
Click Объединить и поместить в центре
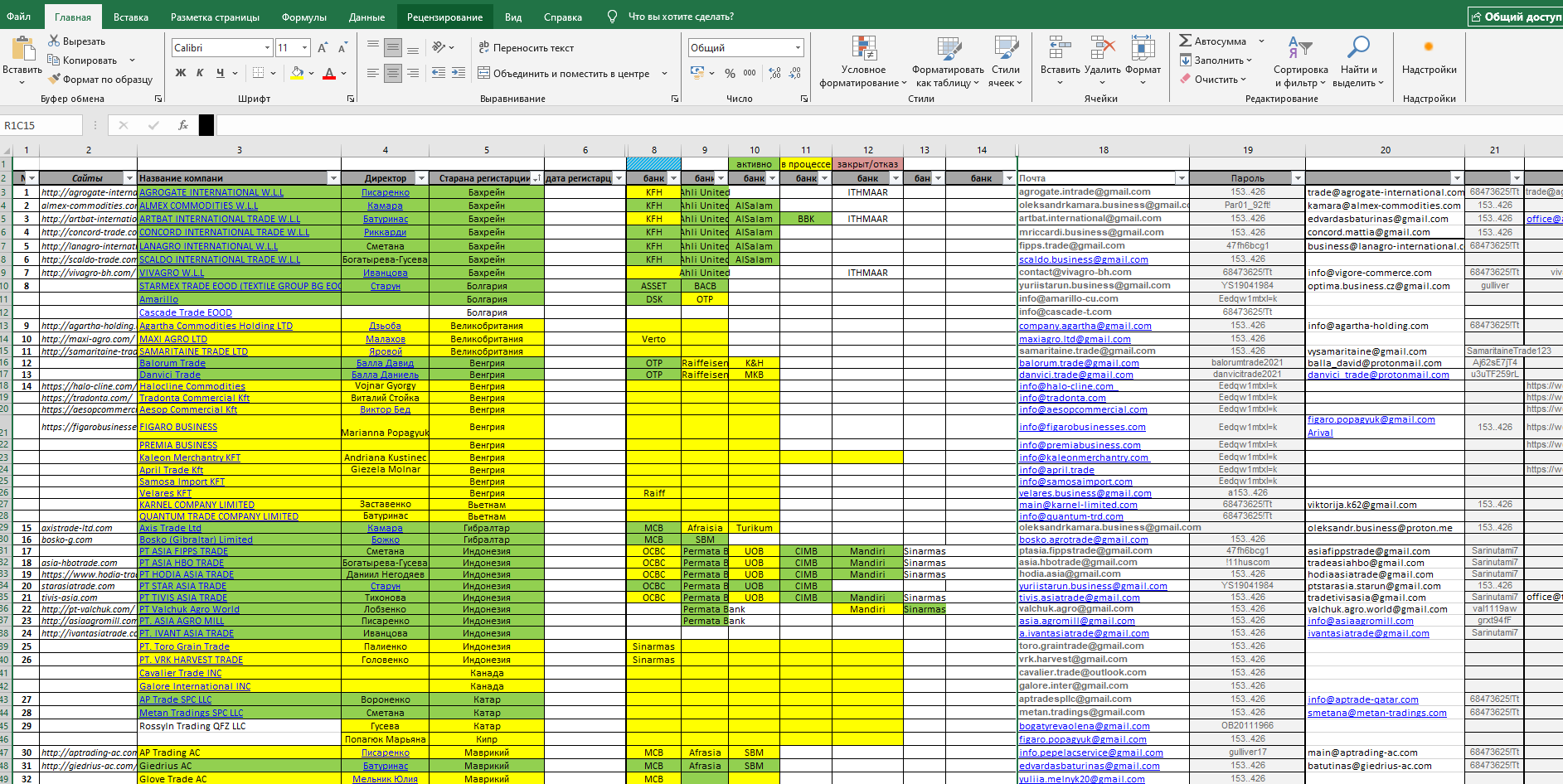tap(565, 73)
